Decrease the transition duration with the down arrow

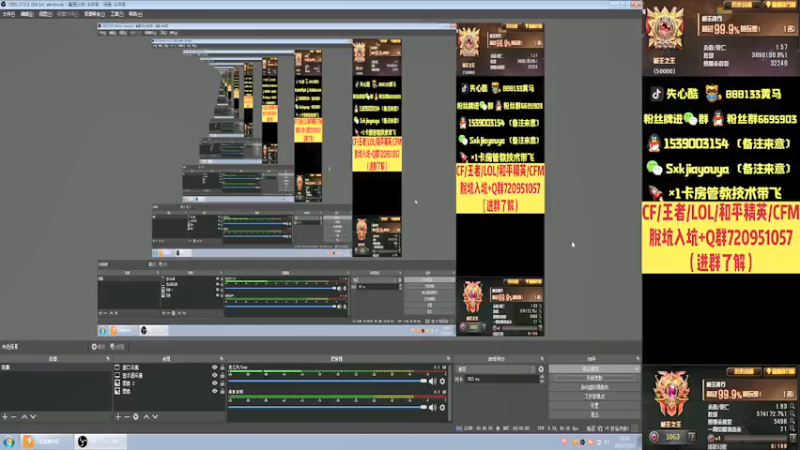point(542,381)
